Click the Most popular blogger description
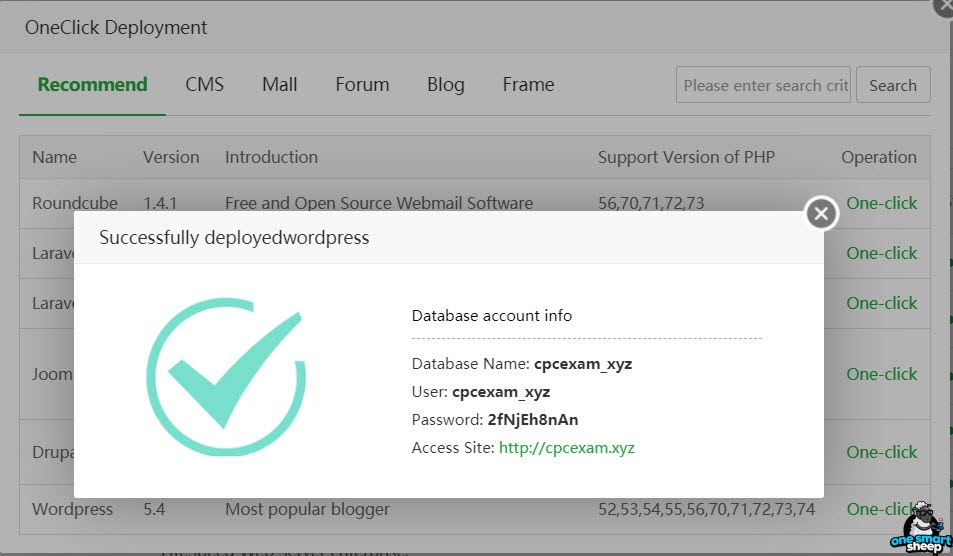The width and height of the screenshot is (953, 556). 308,509
